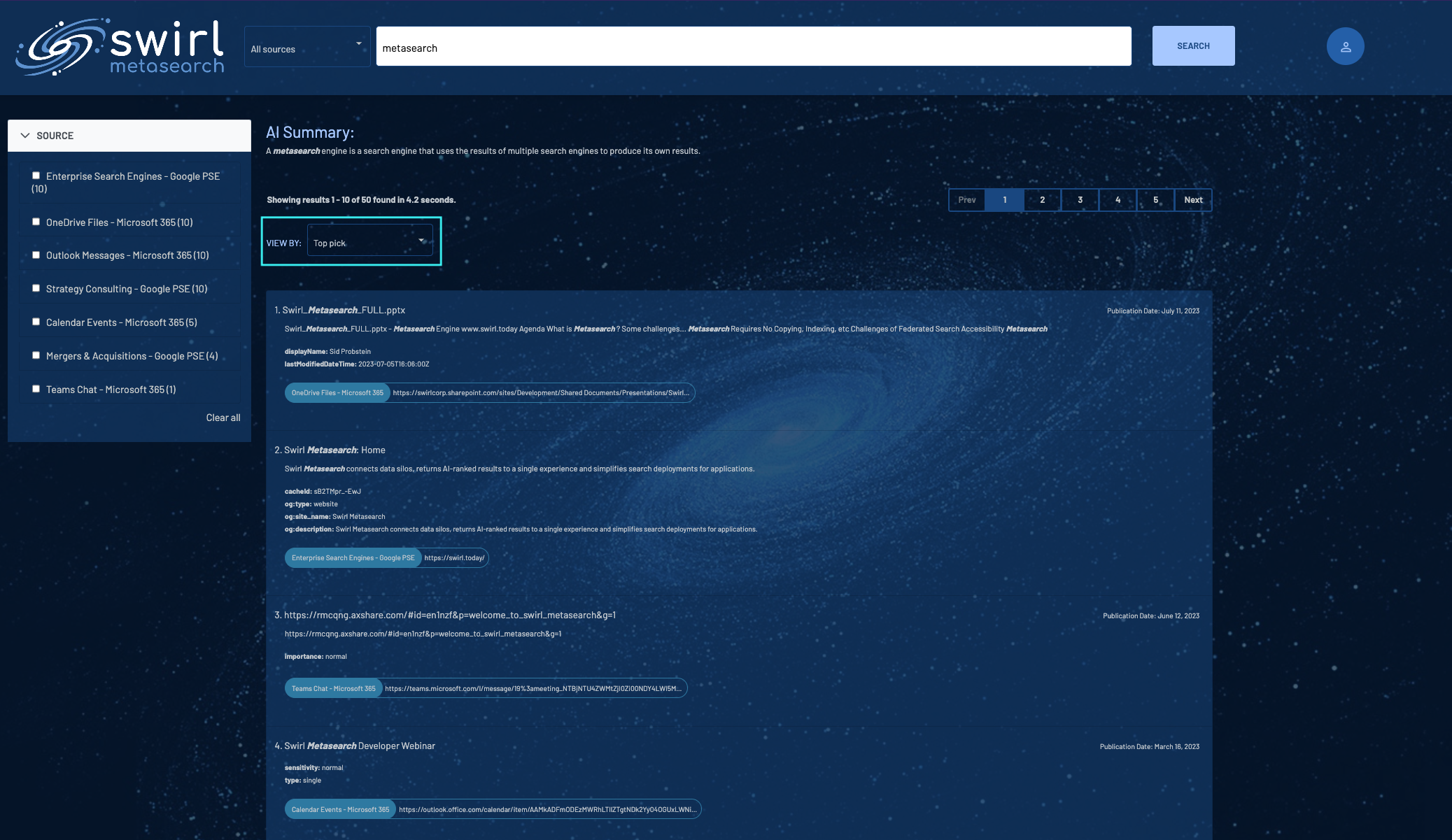This screenshot has width=1452, height=840.
Task: Enable the Outlook Messages source filter
Action: coord(36,254)
